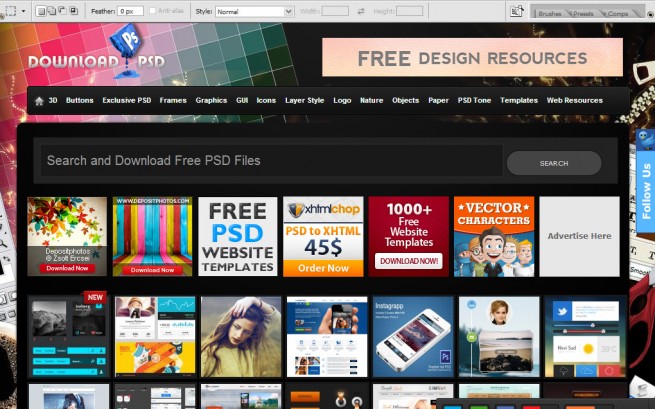Click the SEARCH button
655x409 pixels.
coord(554,163)
